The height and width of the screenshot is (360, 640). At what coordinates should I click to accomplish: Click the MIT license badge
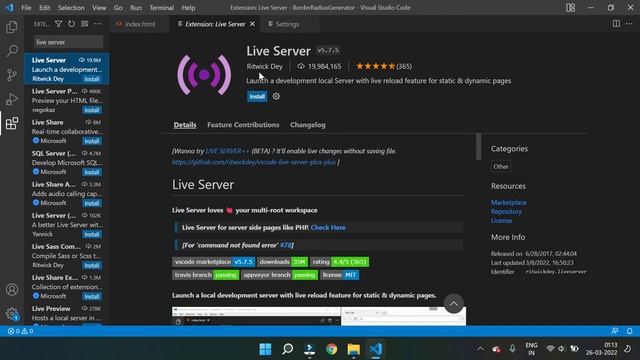click(340, 275)
